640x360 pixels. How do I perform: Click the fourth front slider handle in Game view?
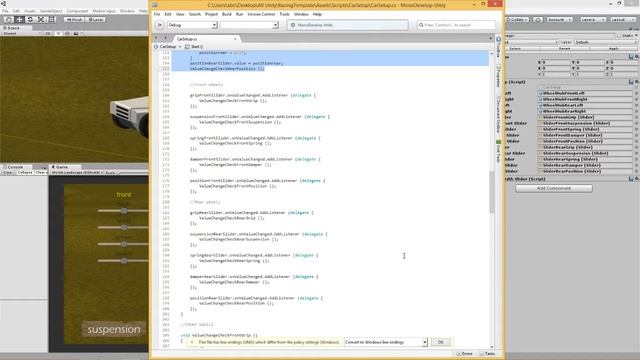pyautogui.click(x=124, y=261)
